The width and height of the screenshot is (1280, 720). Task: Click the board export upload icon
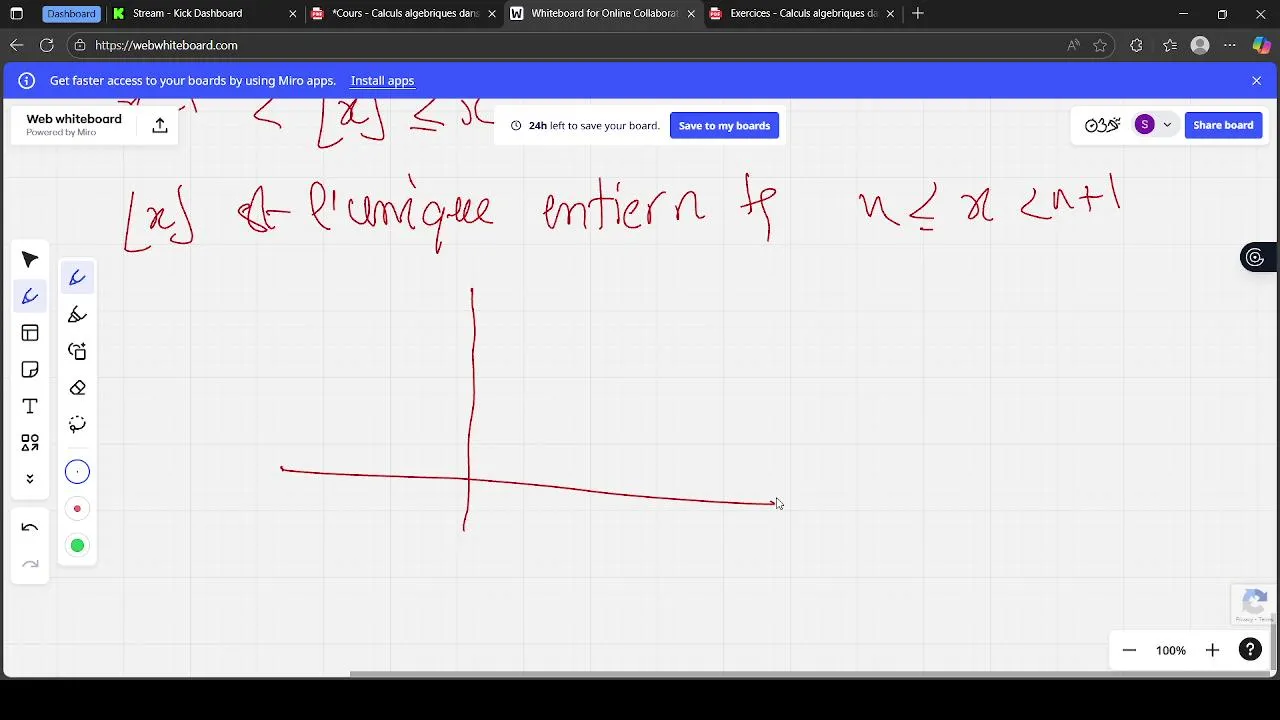point(159,125)
